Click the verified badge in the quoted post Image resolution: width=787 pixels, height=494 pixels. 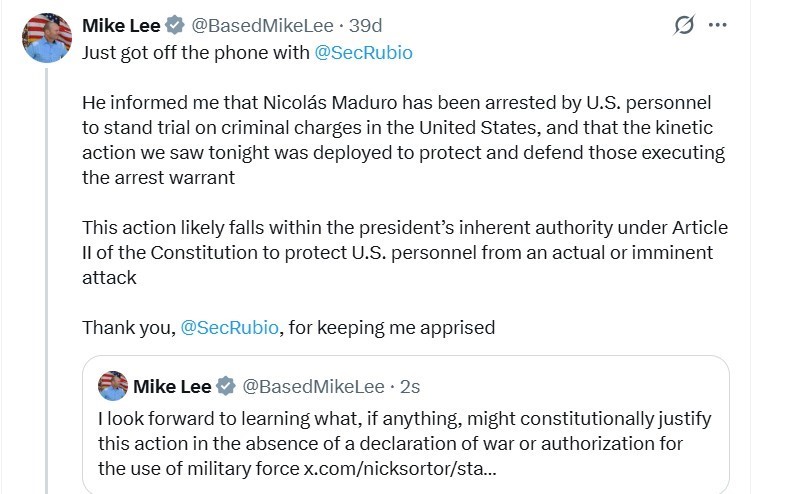point(225,386)
